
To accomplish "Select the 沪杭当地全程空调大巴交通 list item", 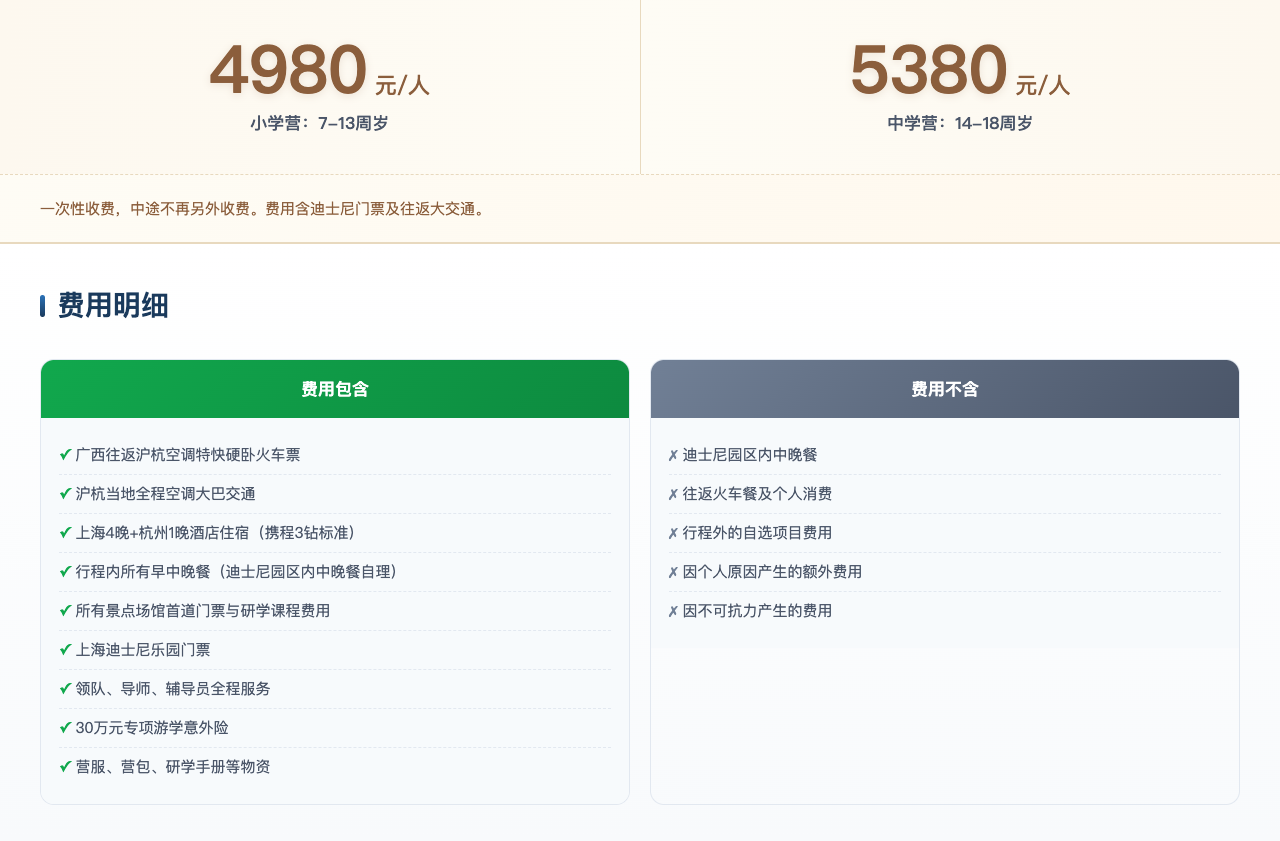I will coord(166,493).
